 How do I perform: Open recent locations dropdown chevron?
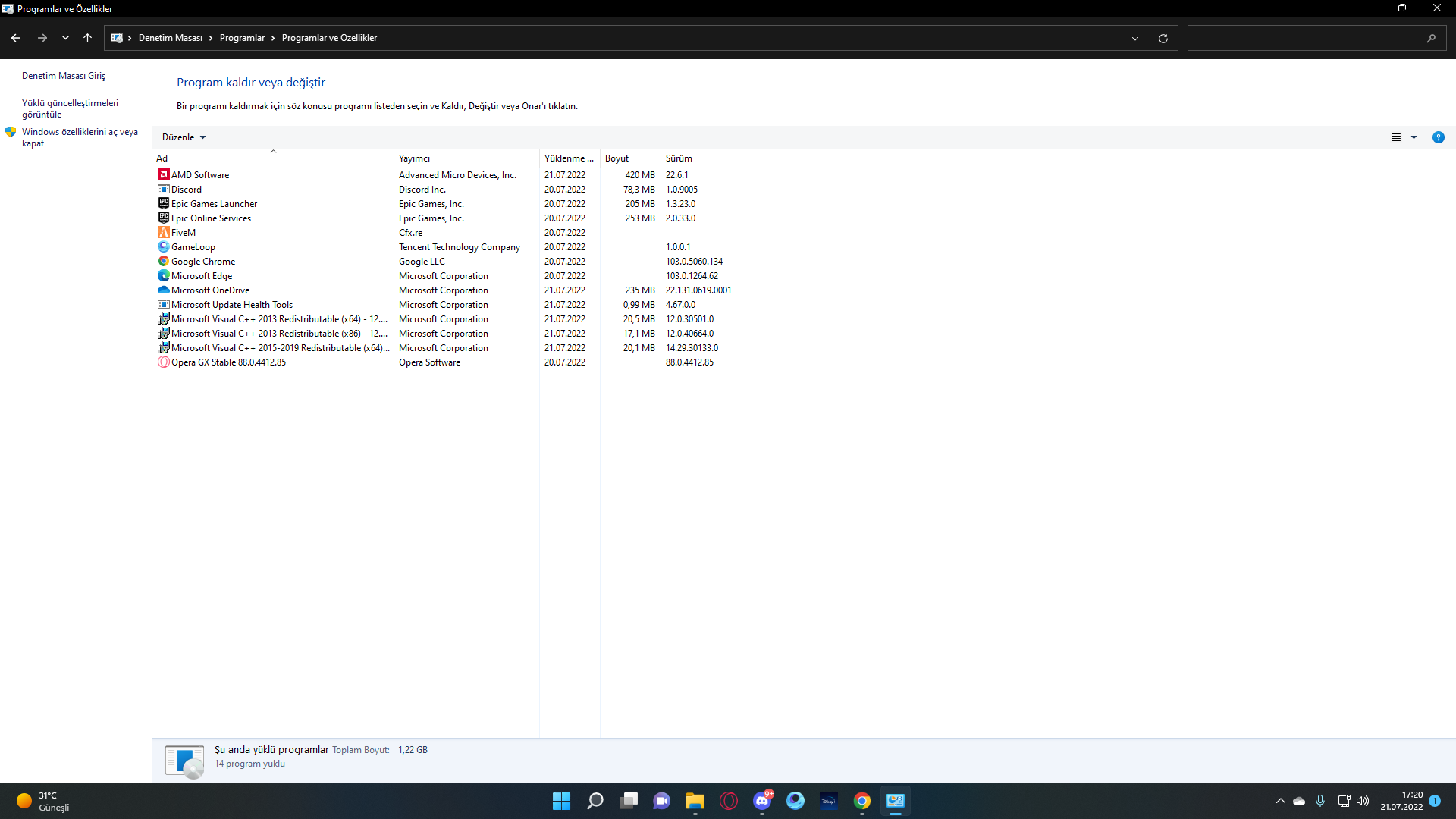point(65,38)
